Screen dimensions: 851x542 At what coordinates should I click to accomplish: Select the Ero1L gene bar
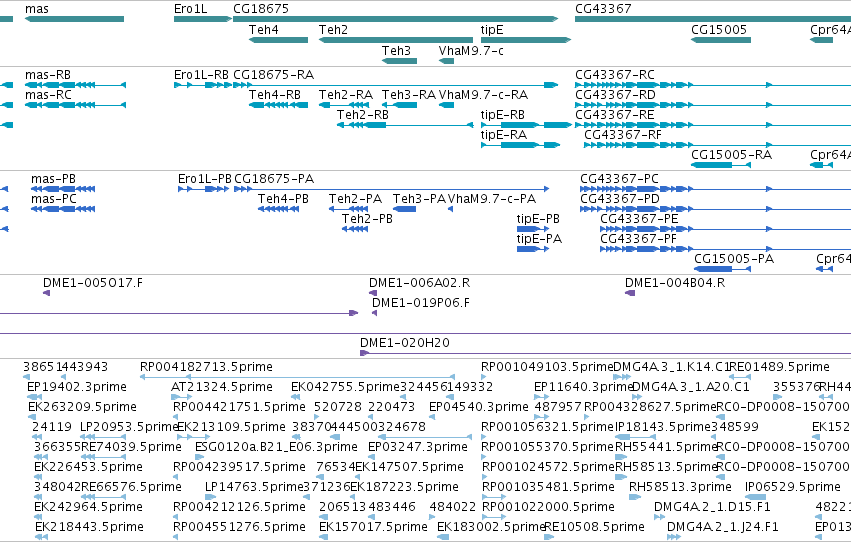[203, 19]
